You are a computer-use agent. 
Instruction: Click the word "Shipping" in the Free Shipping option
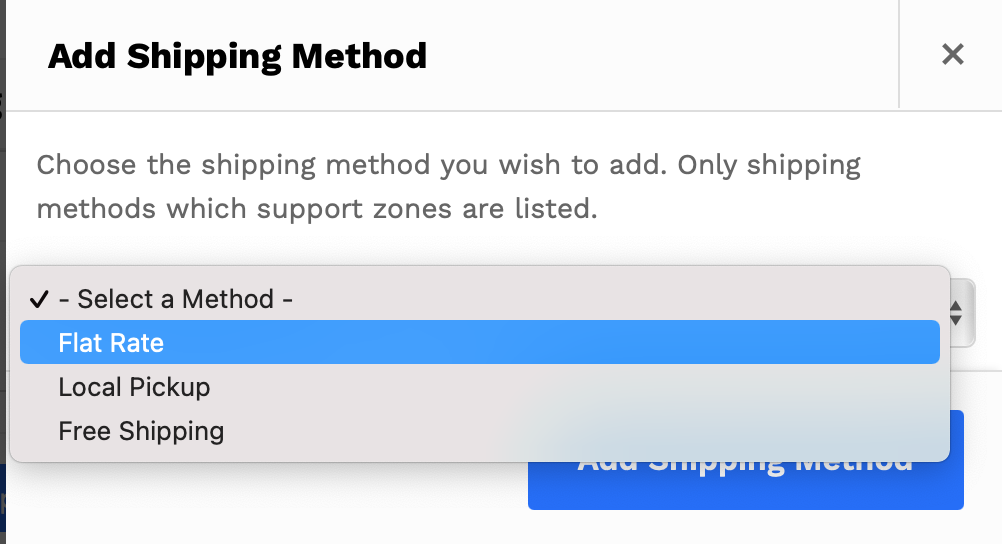coord(171,431)
